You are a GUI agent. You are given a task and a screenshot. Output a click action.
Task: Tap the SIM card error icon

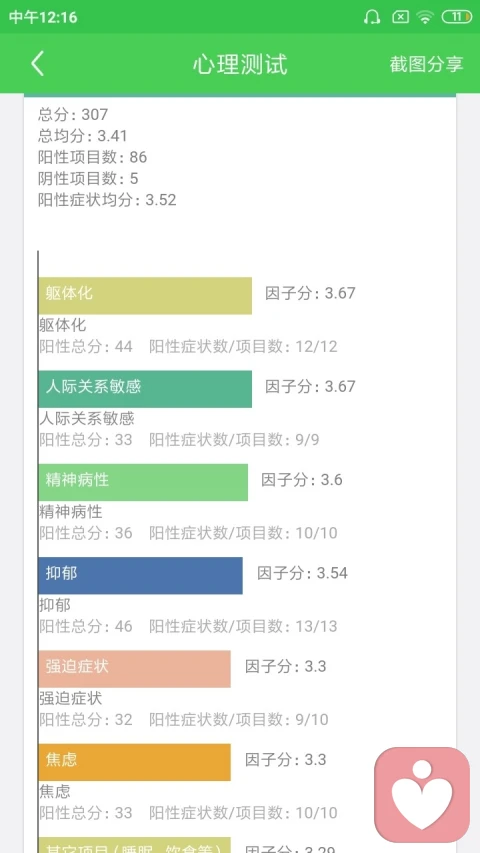pyautogui.click(x=400, y=17)
